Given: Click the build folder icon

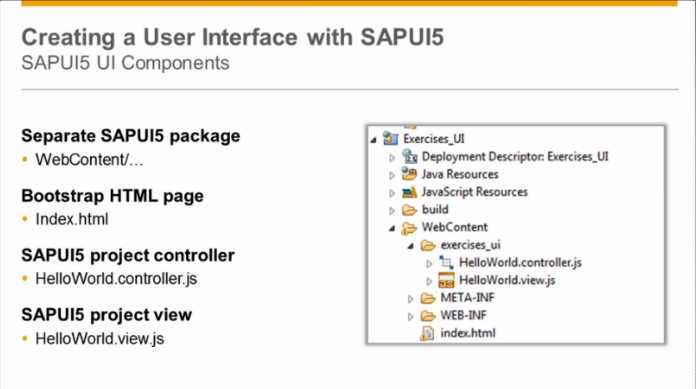Looking at the screenshot, I should point(409,210).
